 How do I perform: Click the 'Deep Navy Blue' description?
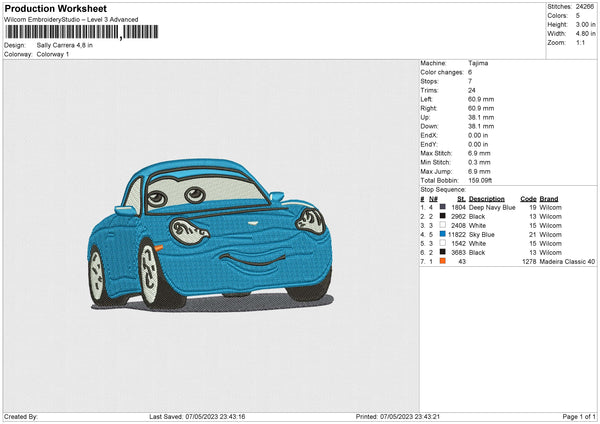[492, 207]
